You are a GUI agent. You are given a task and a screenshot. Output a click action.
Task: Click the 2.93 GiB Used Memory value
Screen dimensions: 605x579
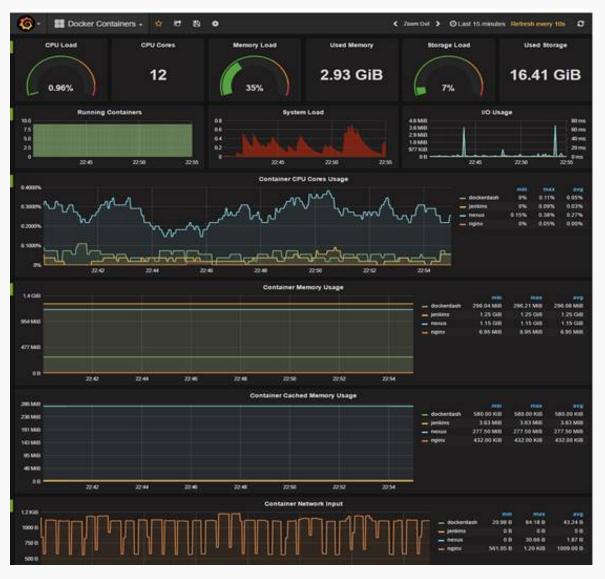click(x=352, y=75)
